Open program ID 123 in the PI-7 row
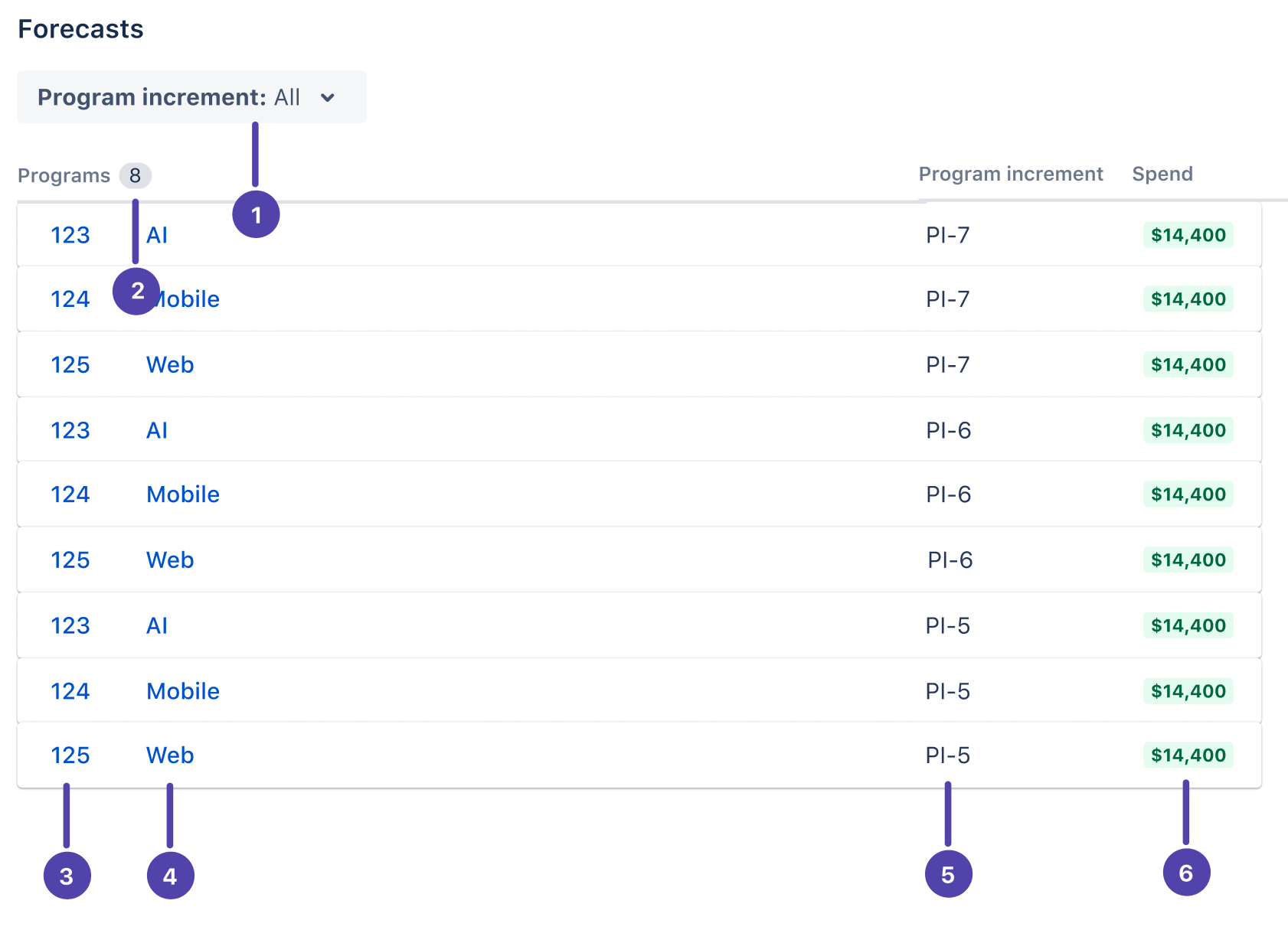Image resolution: width=1288 pixels, height=943 pixels. click(70, 235)
